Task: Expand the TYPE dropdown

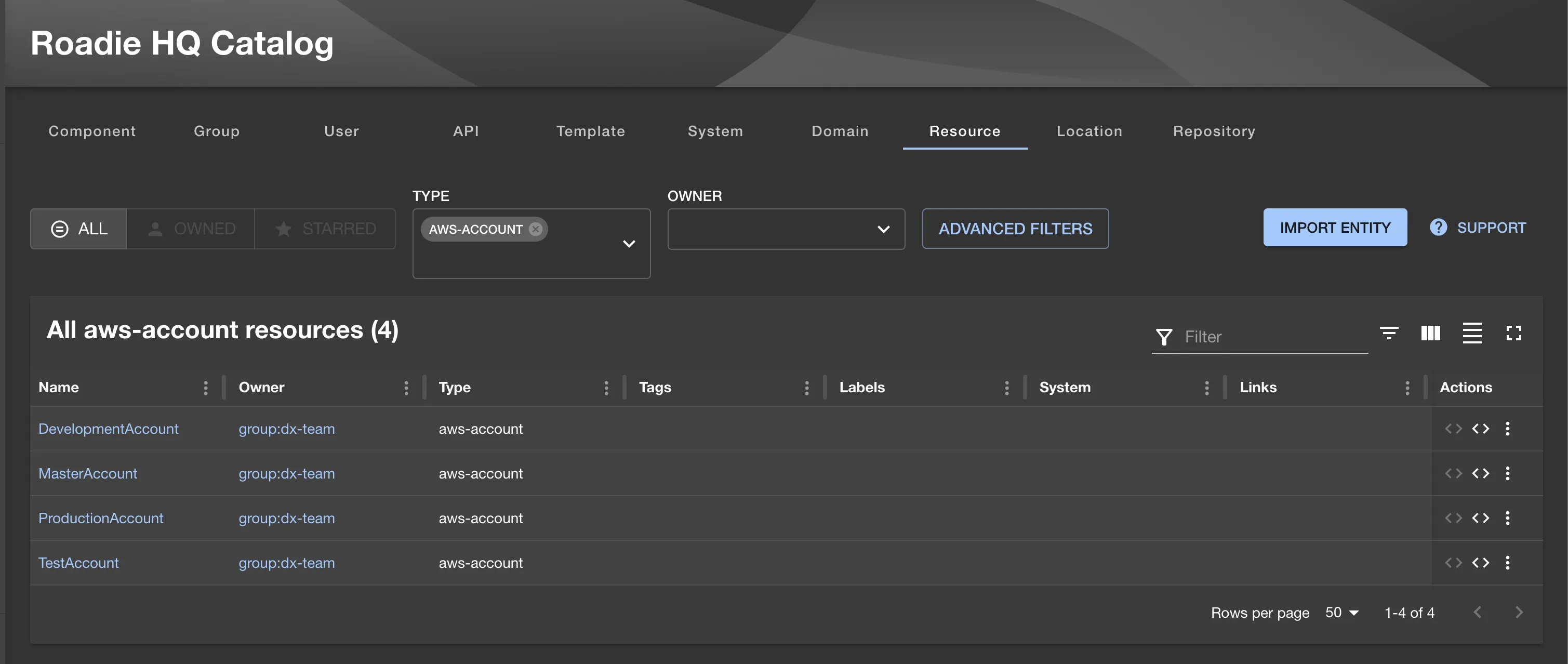Action: point(629,244)
